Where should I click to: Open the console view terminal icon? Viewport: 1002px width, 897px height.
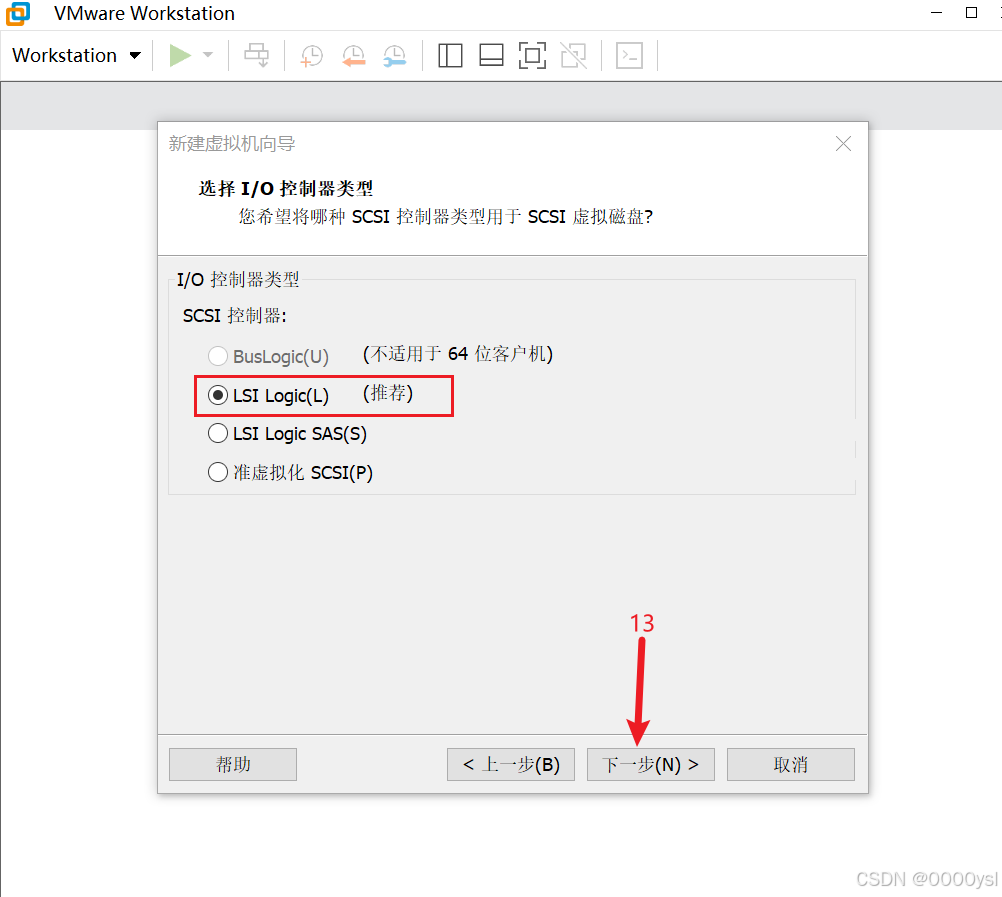point(629,56)
